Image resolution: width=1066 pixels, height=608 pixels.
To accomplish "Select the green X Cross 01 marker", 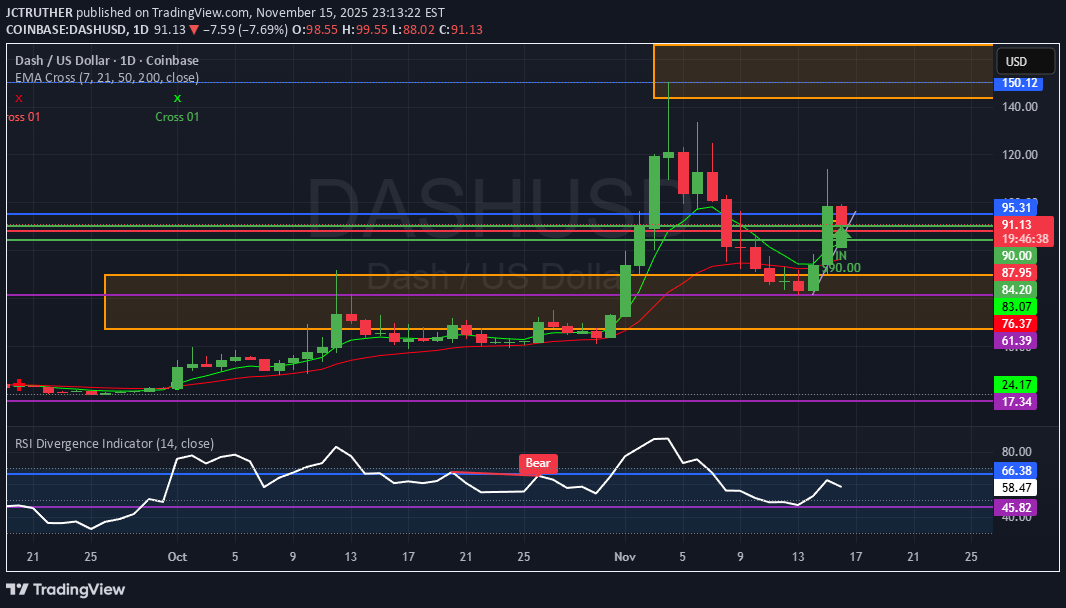I will [177, 98].
